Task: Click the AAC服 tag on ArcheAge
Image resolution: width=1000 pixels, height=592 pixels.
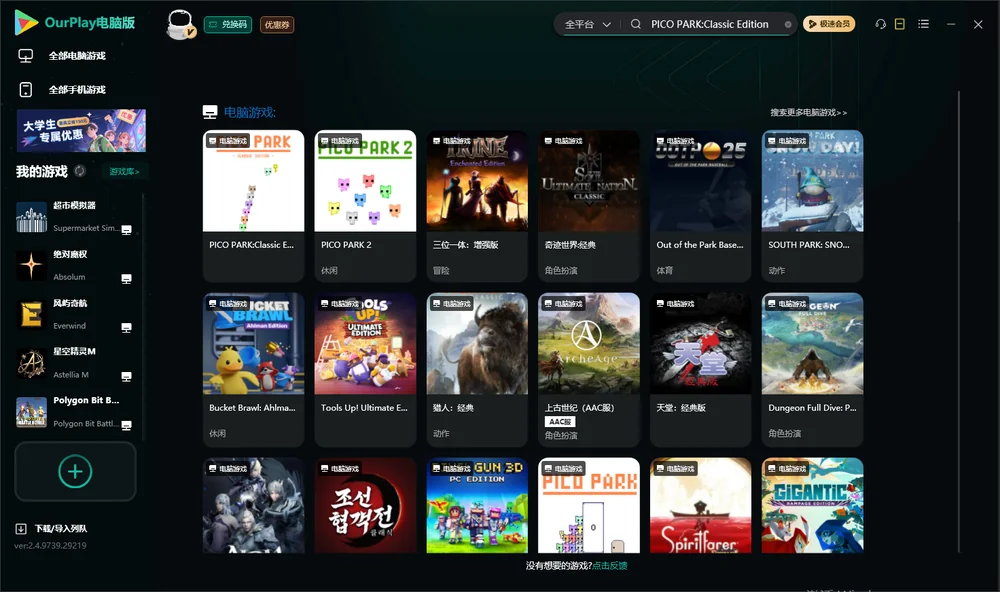Action: (x=560, y=422)
